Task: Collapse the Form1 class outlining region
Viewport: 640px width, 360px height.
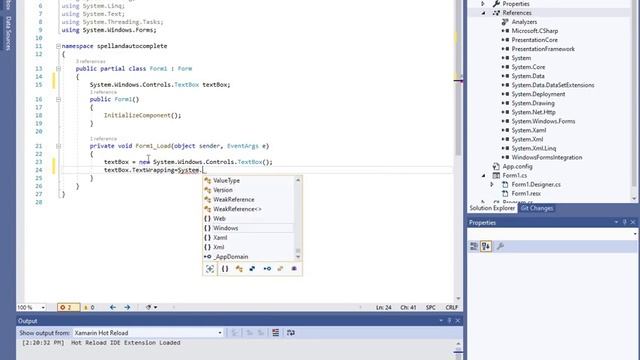Action: click(x=58, y=69)
